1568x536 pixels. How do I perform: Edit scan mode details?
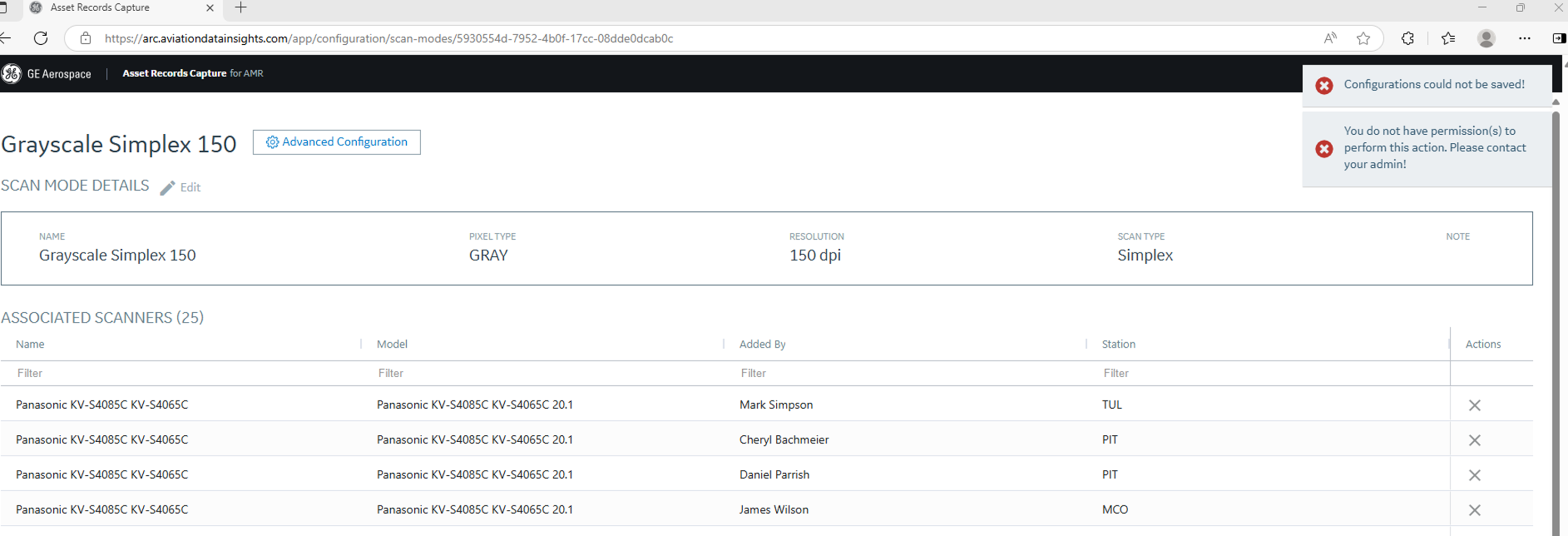click(190, 188)
